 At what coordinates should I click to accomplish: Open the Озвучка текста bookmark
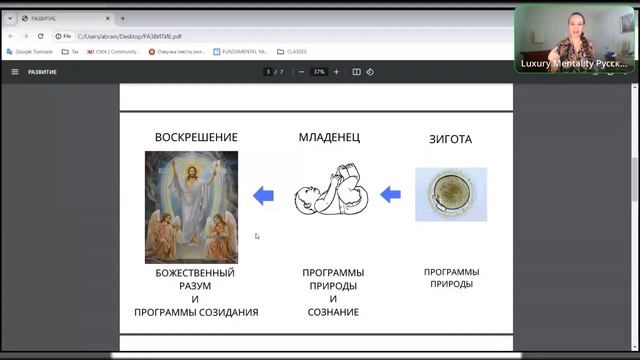coord(177,52)
